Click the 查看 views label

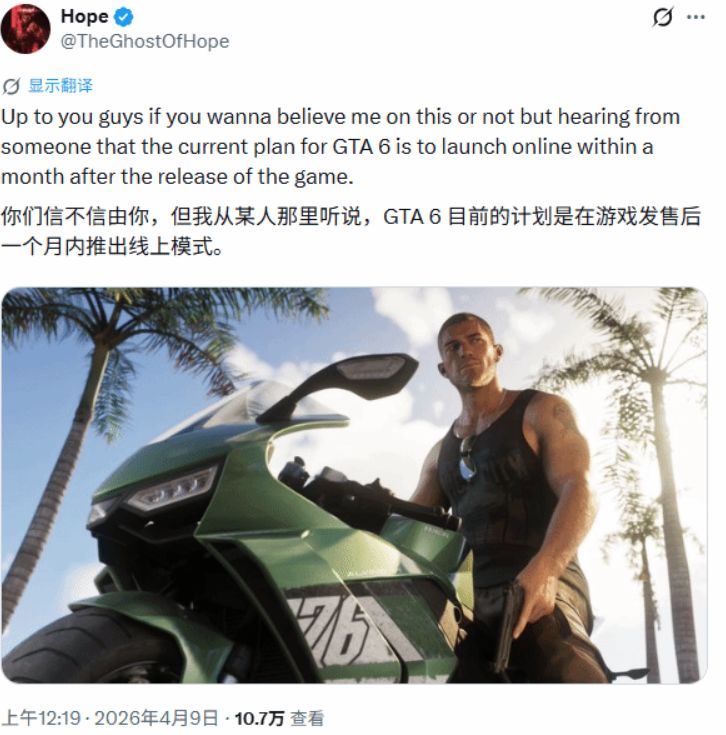[x=307, y=719]
